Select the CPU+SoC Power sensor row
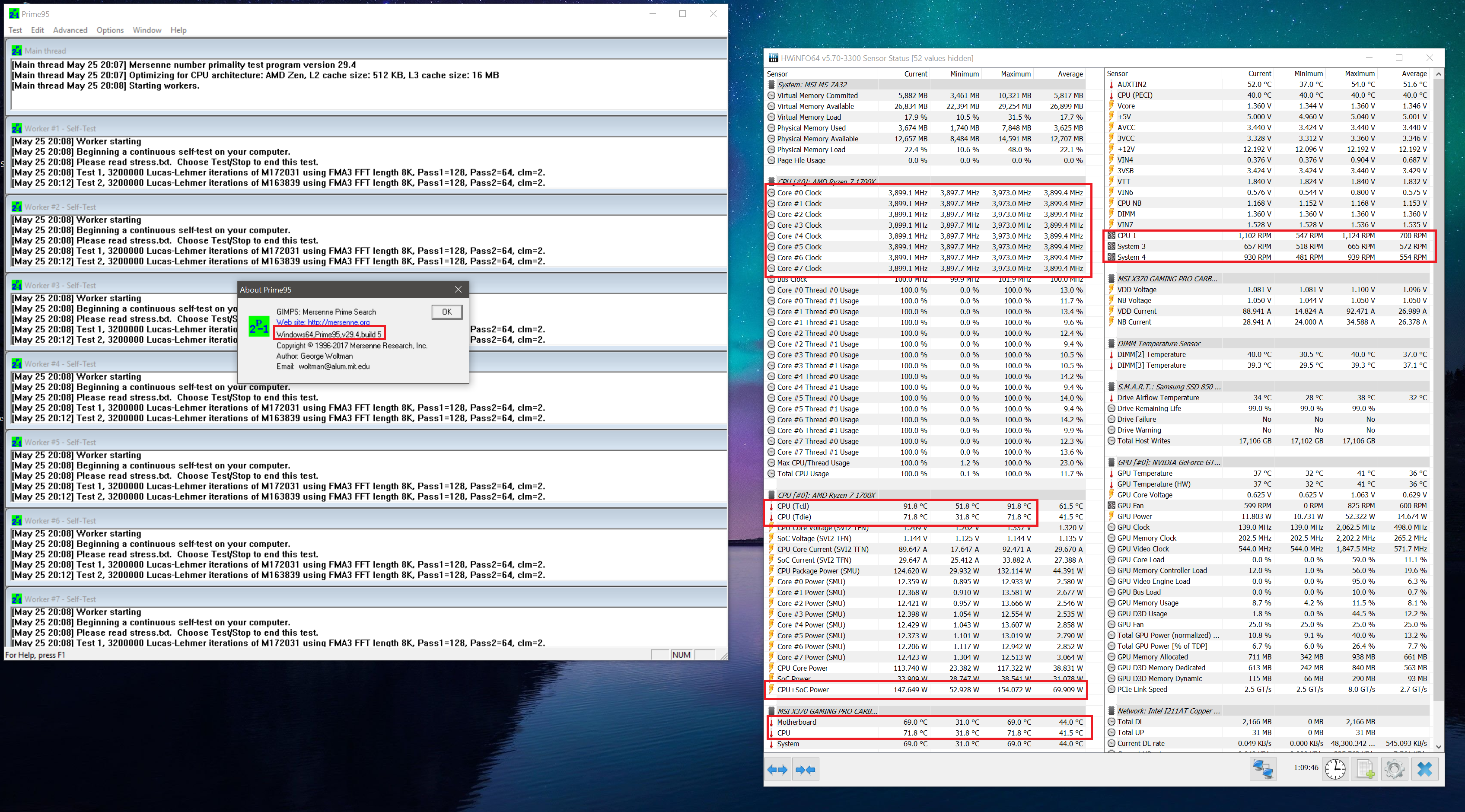Viewport: 1465px width, 812px height. (803, 690)
